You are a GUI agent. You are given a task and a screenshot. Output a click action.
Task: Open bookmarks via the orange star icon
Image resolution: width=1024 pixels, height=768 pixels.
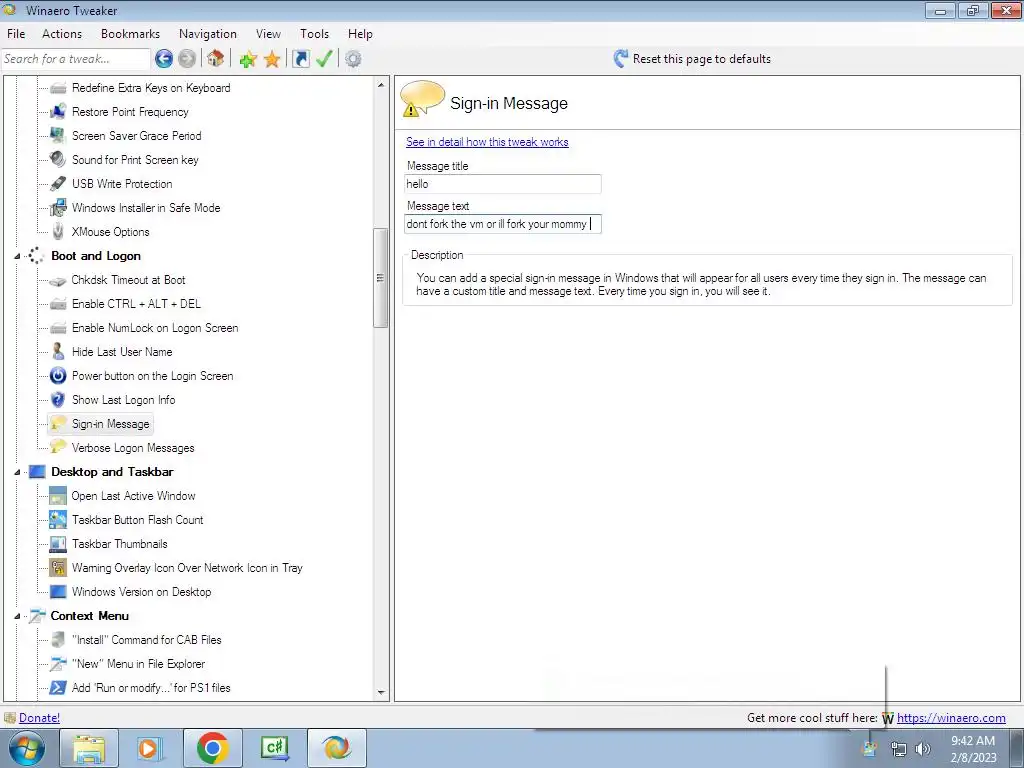(272, 59)
